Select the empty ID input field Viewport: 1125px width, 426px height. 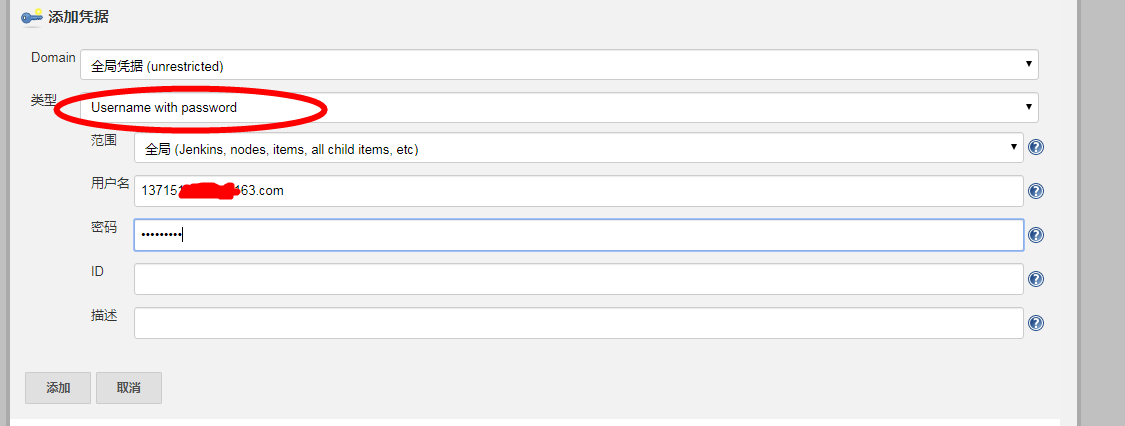coord(578,279)
